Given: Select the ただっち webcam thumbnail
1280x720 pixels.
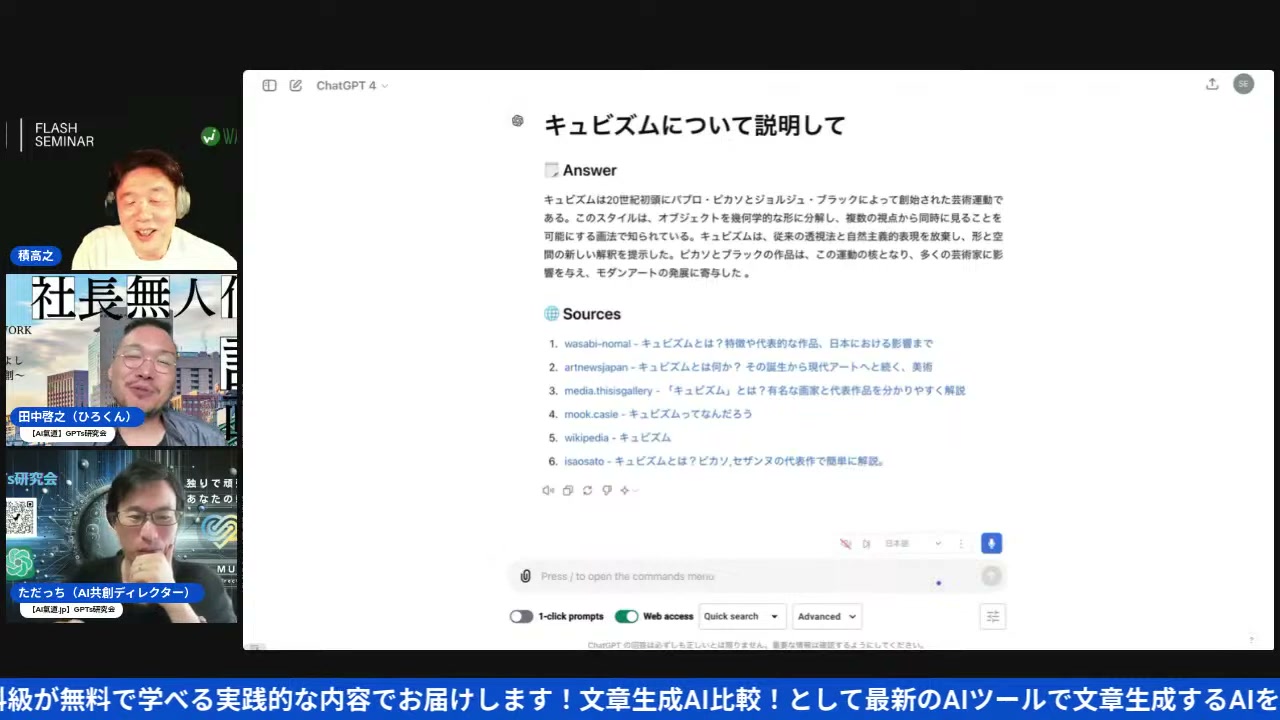Looking at the screenshot, I should [122, 536].
